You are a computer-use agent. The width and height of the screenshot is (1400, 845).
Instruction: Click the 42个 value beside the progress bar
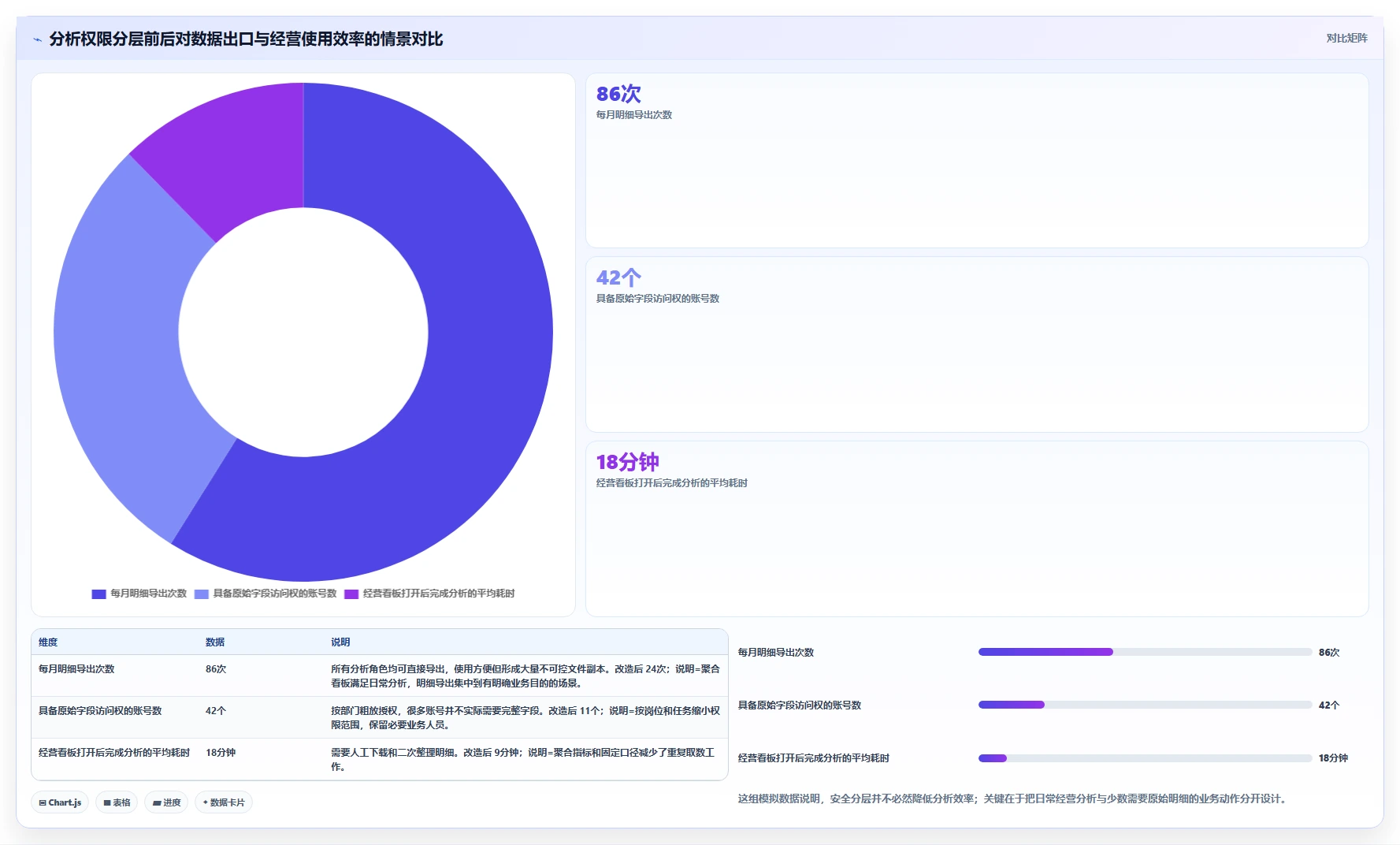(1329, 705)
